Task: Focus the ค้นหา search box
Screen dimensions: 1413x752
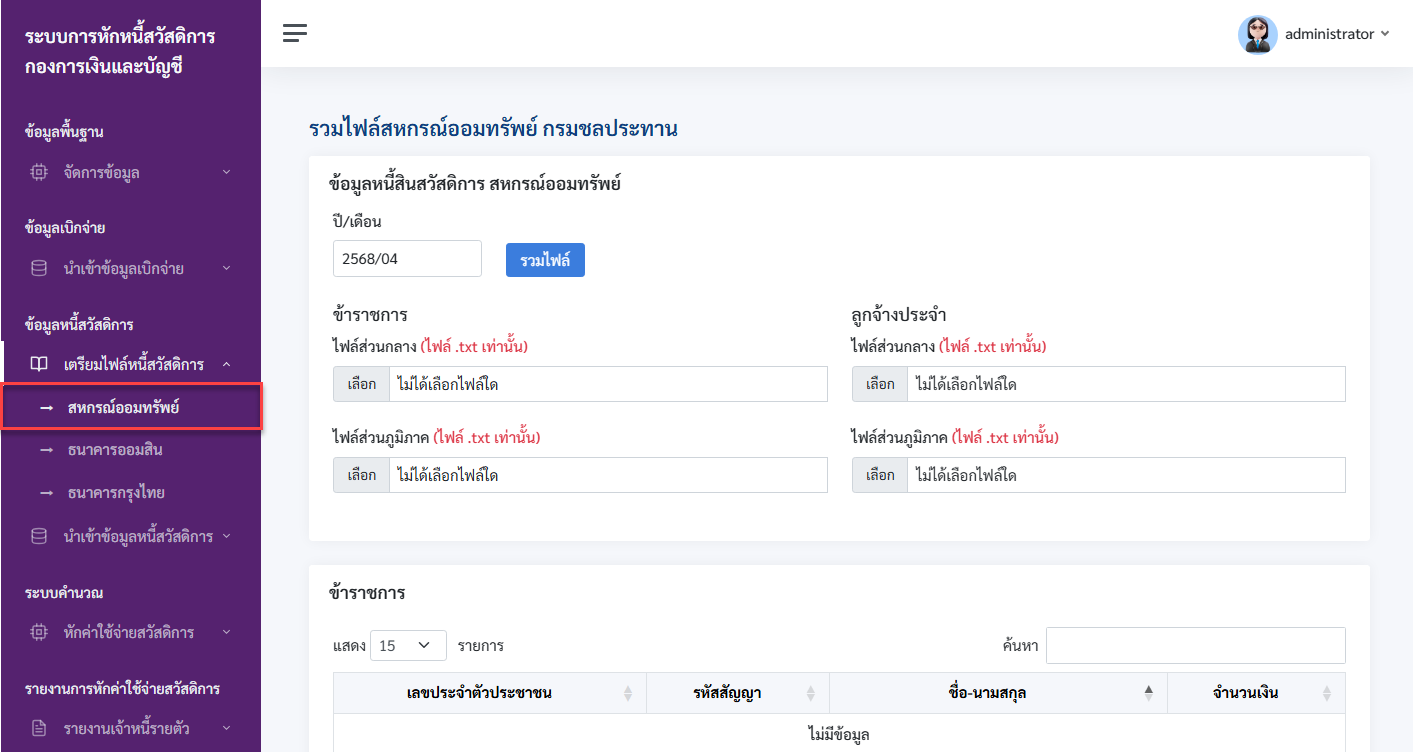Action: pos(1196,646)
